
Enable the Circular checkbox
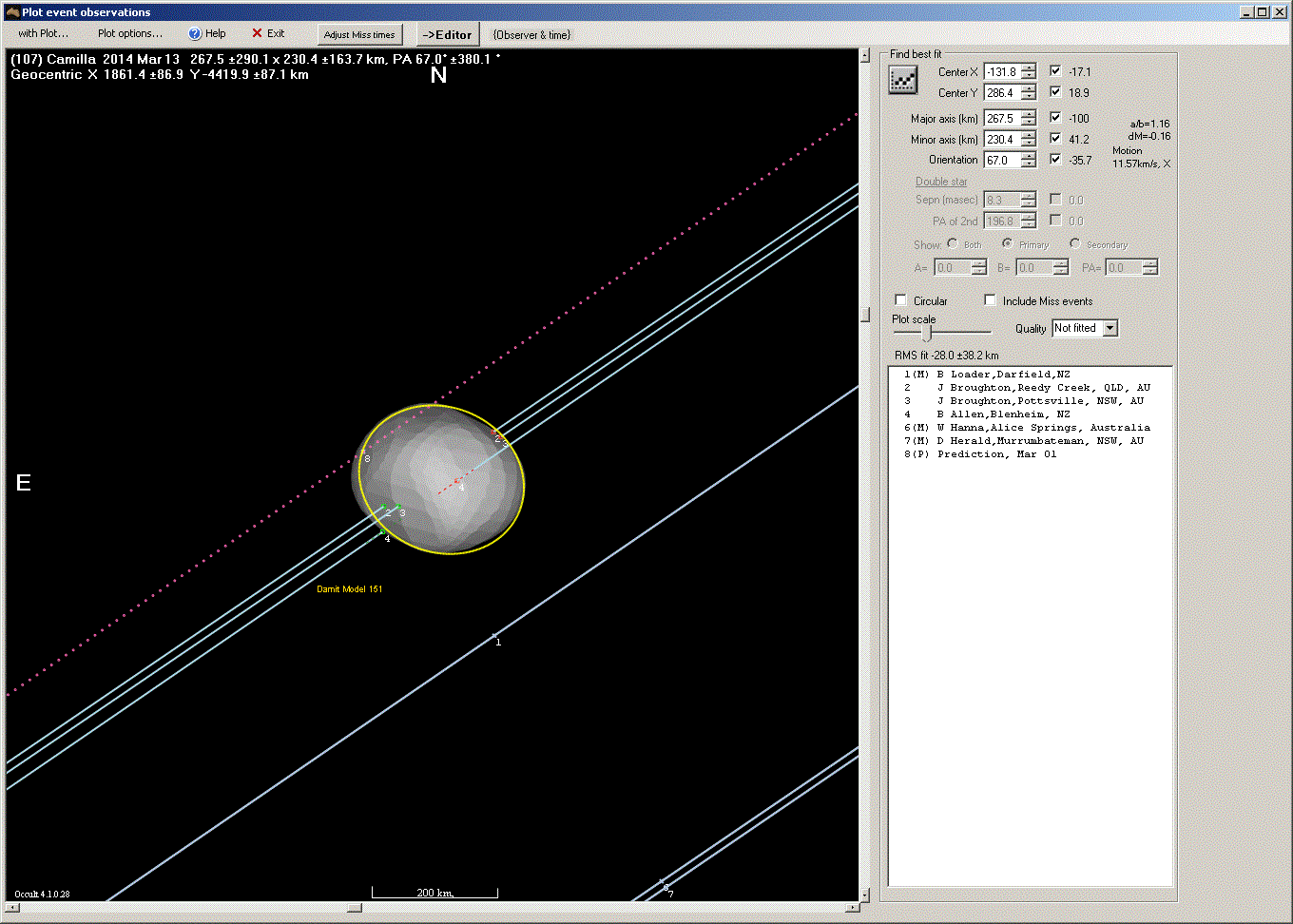tap(900, 300)
